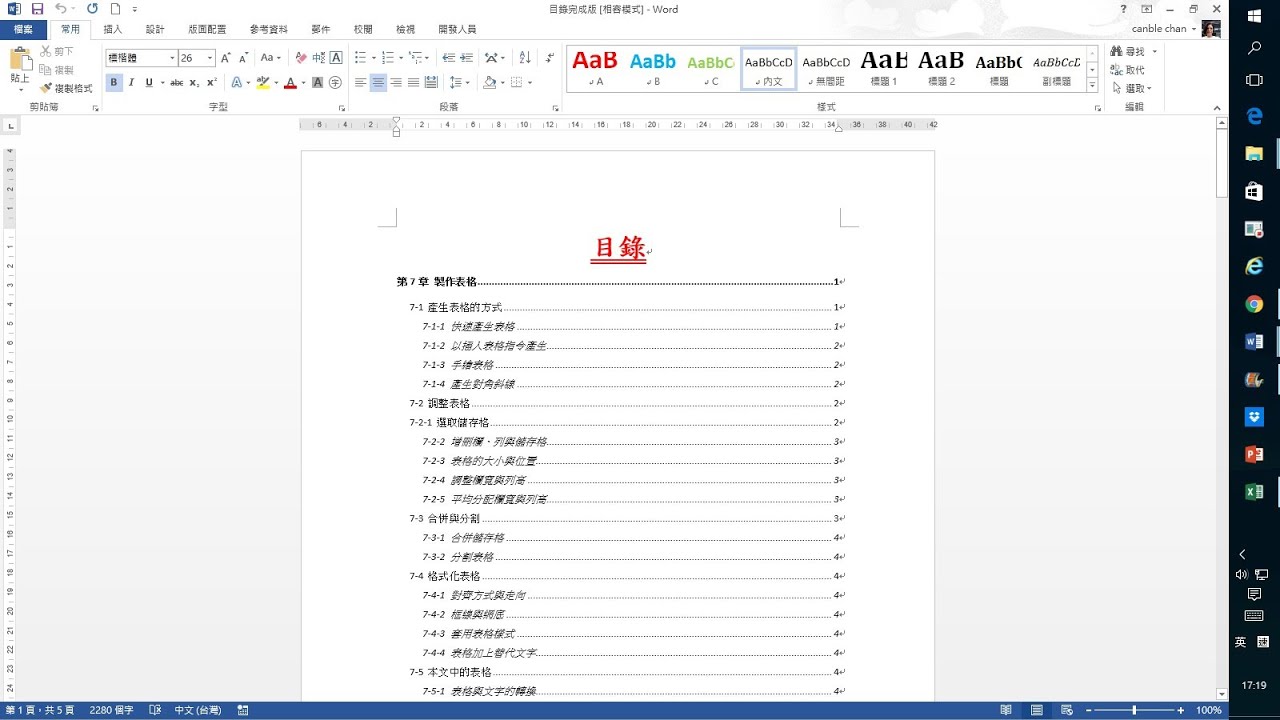Click the phonetic guide (中) icon
Viewport: 1280px width, 720px height.
318,58
